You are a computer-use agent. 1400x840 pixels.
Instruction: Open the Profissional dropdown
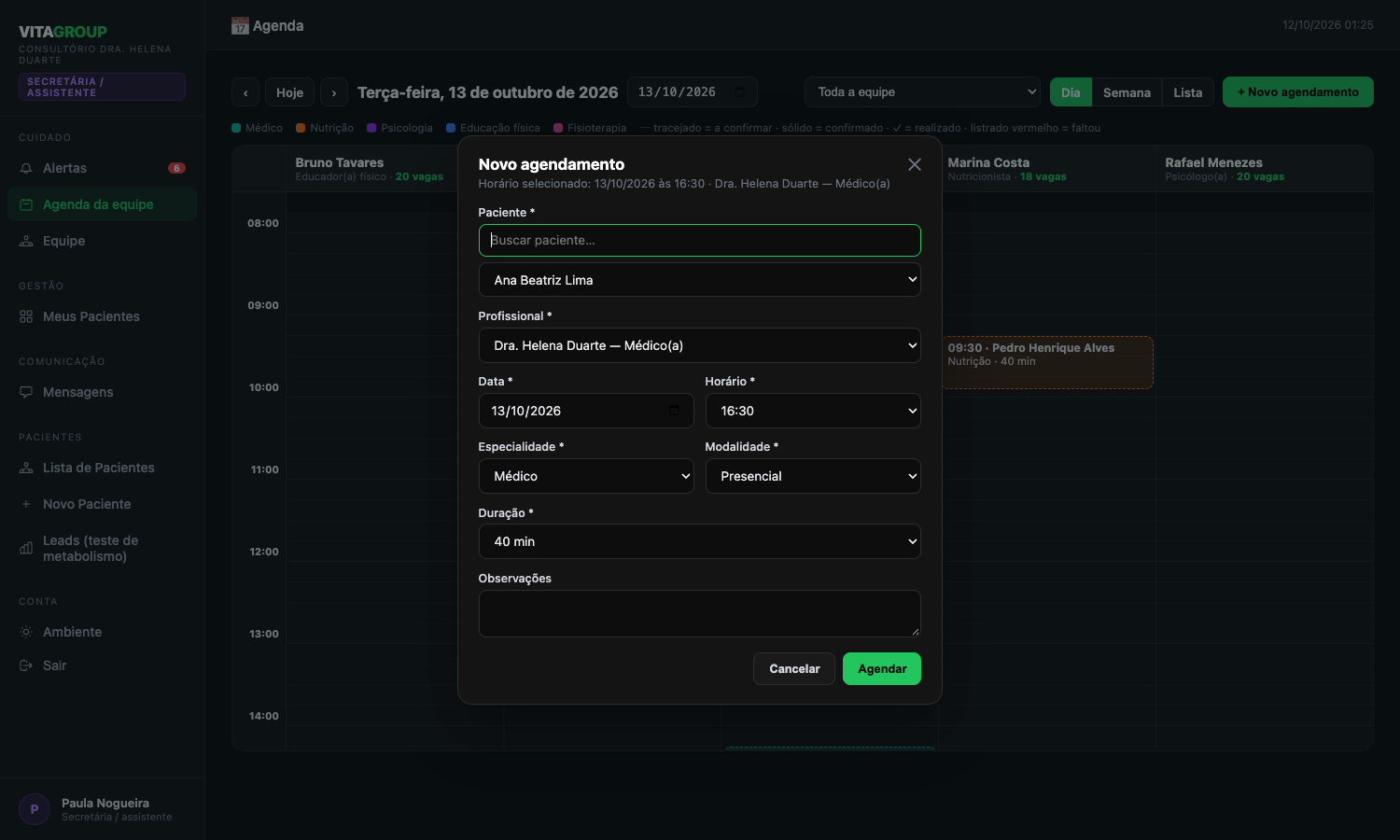tap(700, 345)
